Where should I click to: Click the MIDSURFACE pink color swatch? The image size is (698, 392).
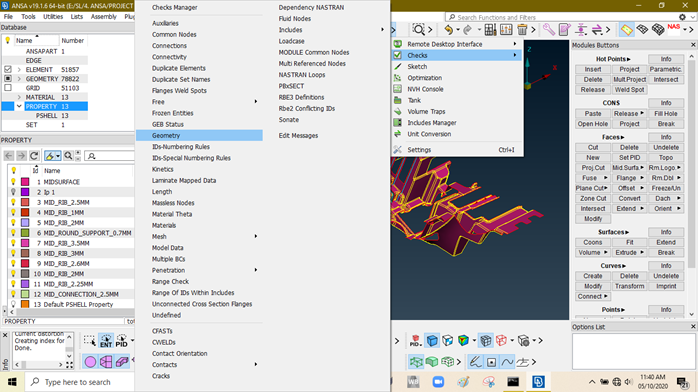tap(25, 182)
